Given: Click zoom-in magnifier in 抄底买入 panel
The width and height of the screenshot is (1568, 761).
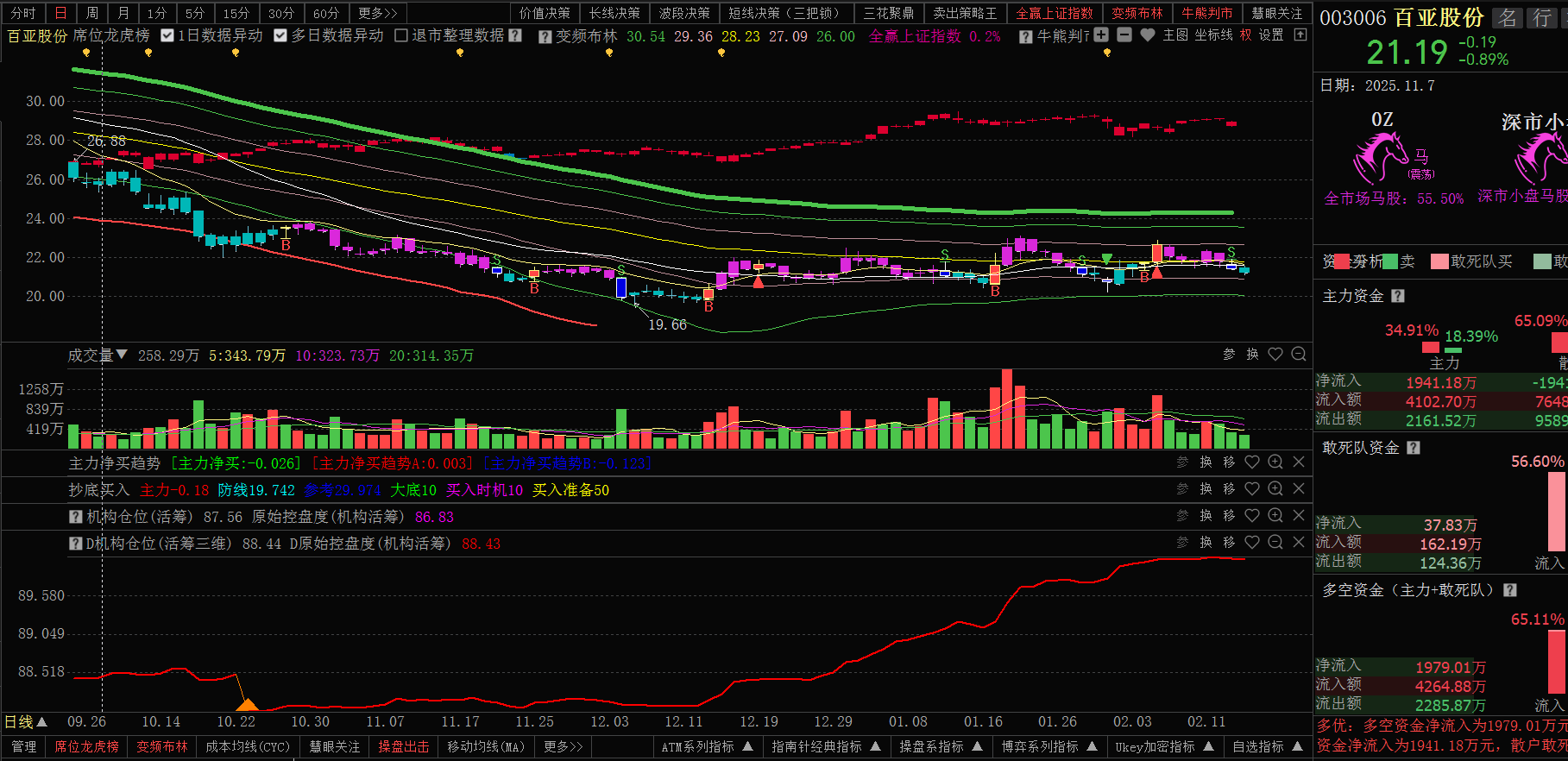Looking at the screenshot, I should pos(1275,489).
